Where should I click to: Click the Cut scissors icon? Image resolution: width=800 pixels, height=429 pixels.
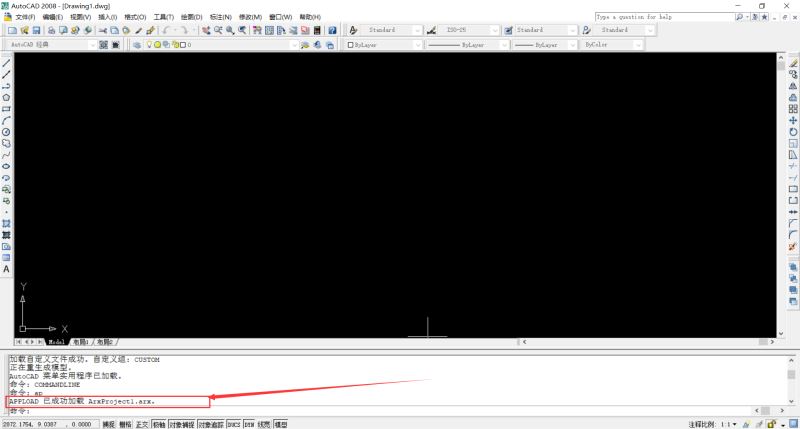pyautogui.click(x=103, y=31)
